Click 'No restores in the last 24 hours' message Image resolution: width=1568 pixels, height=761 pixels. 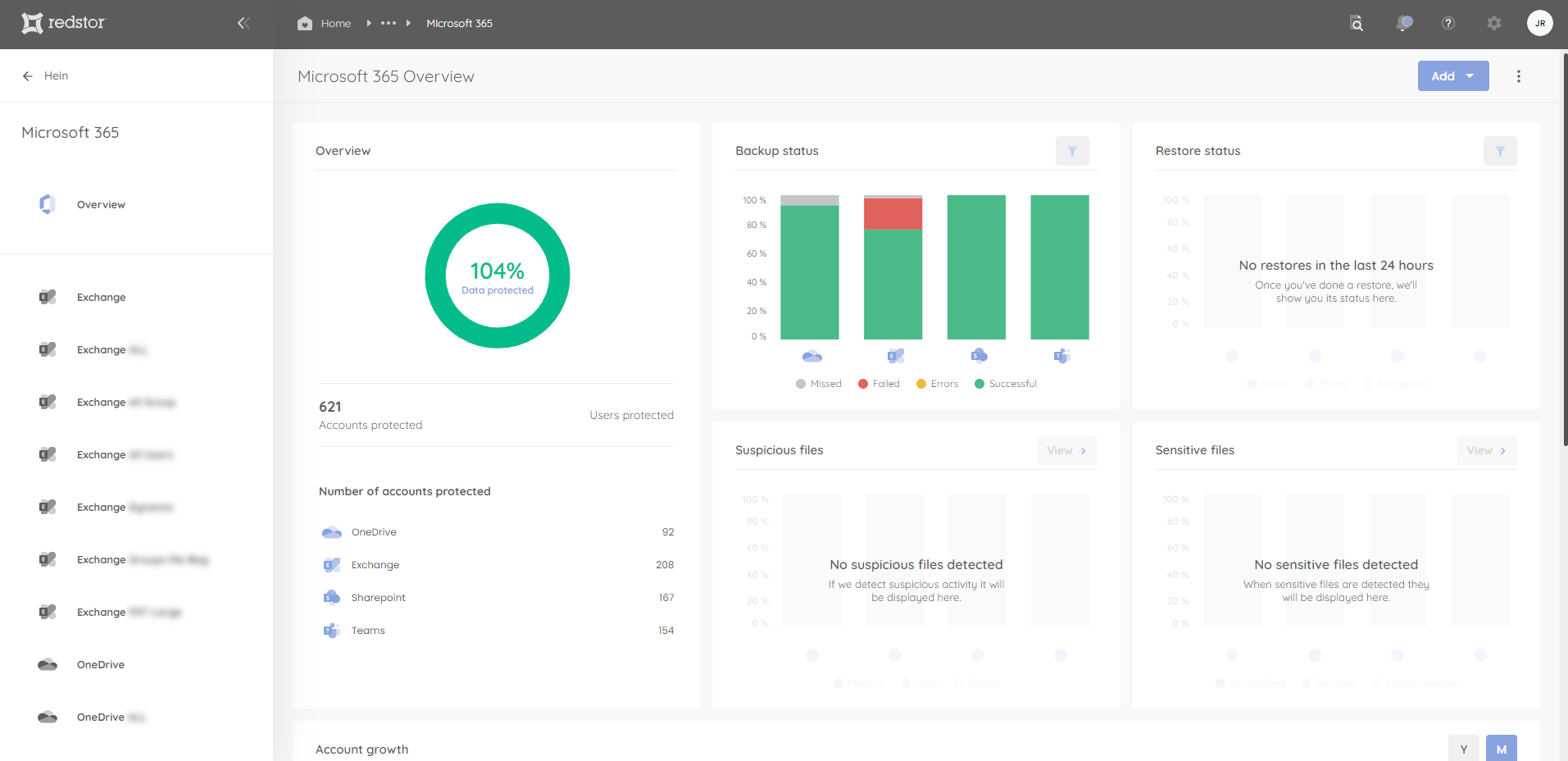[1336, 266]
